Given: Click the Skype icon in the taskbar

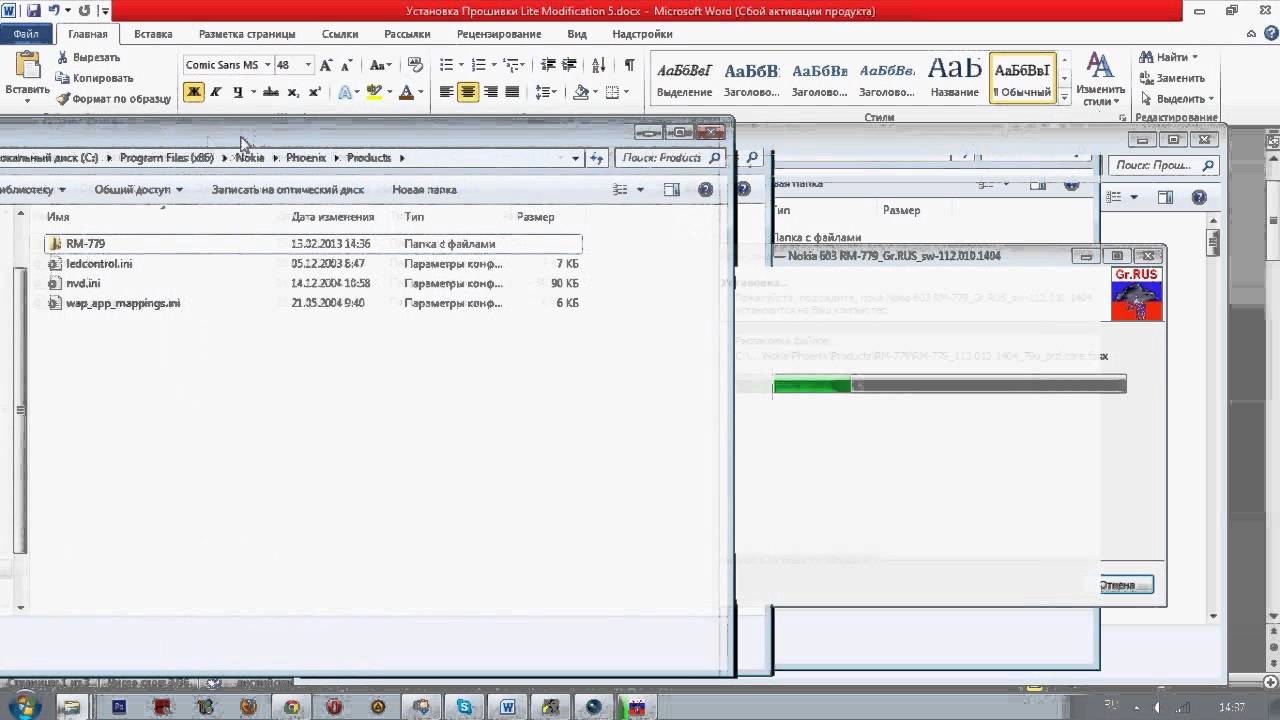Looking at the screenshot, I should click(464, 707).
